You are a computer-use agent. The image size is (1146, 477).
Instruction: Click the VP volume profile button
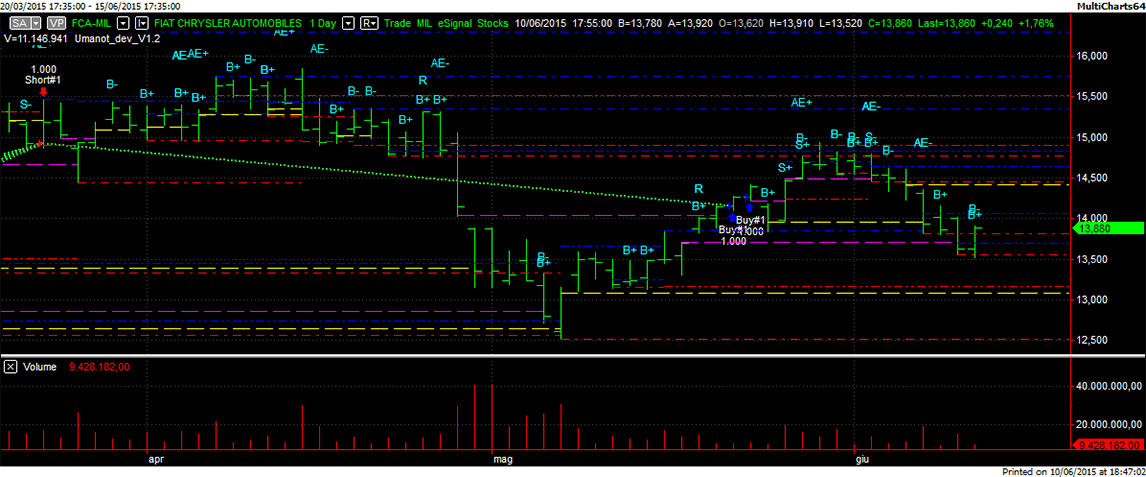57,21
